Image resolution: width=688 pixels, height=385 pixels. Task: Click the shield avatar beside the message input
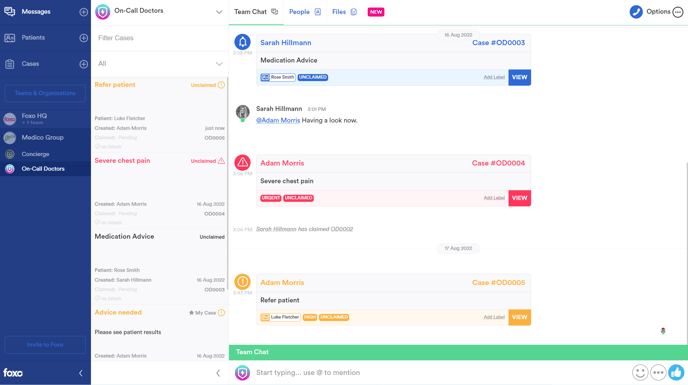(242, 373)
